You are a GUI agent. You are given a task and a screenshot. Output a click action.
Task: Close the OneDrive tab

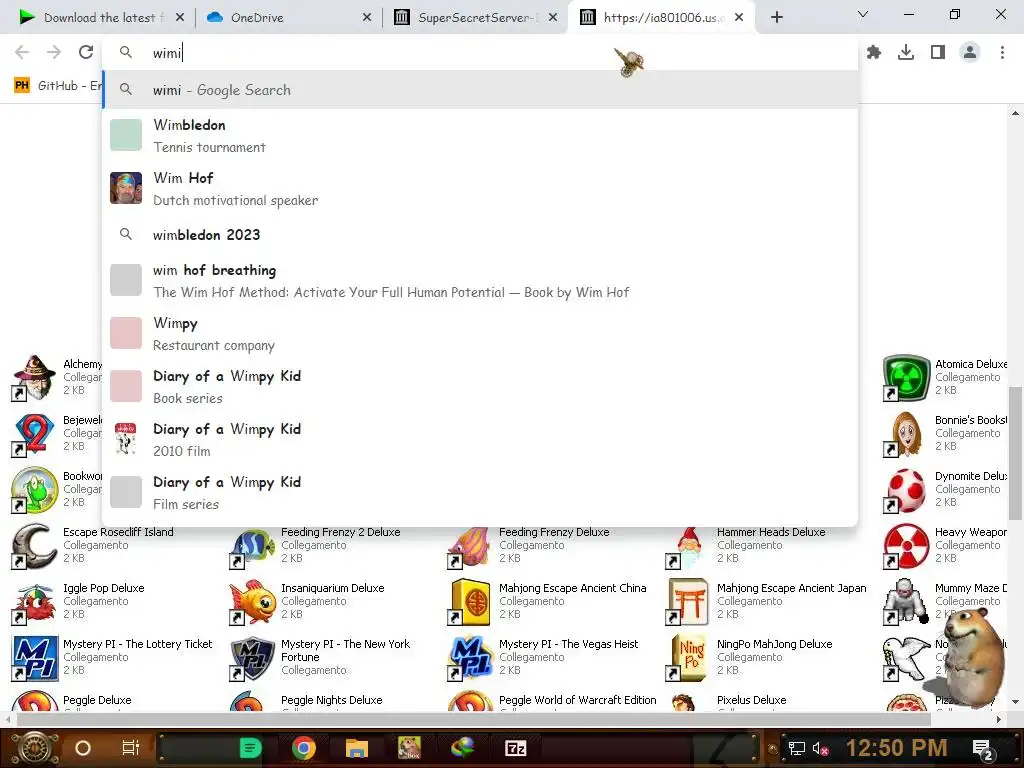(367, 18)
